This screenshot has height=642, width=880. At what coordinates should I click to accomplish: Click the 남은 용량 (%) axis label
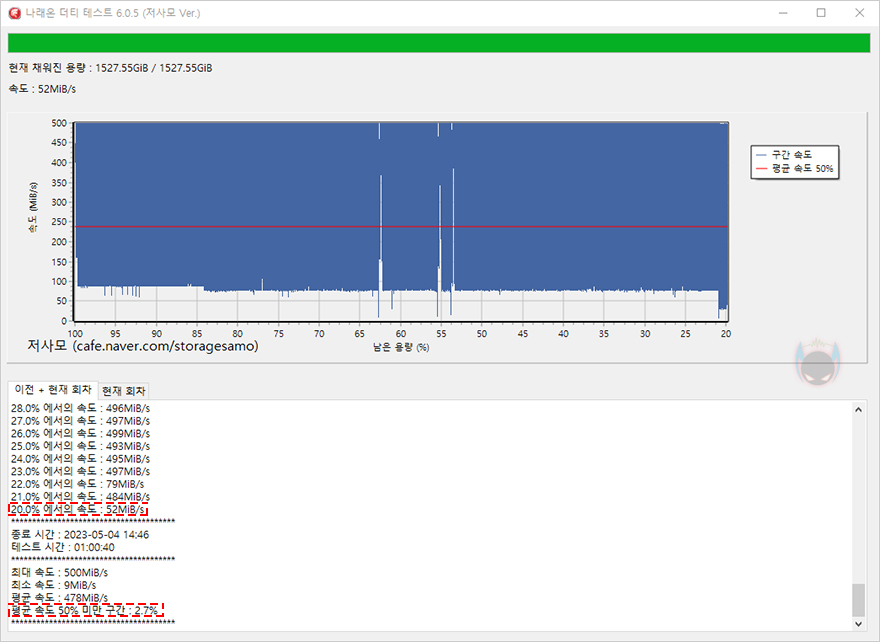tap(401, 347)
